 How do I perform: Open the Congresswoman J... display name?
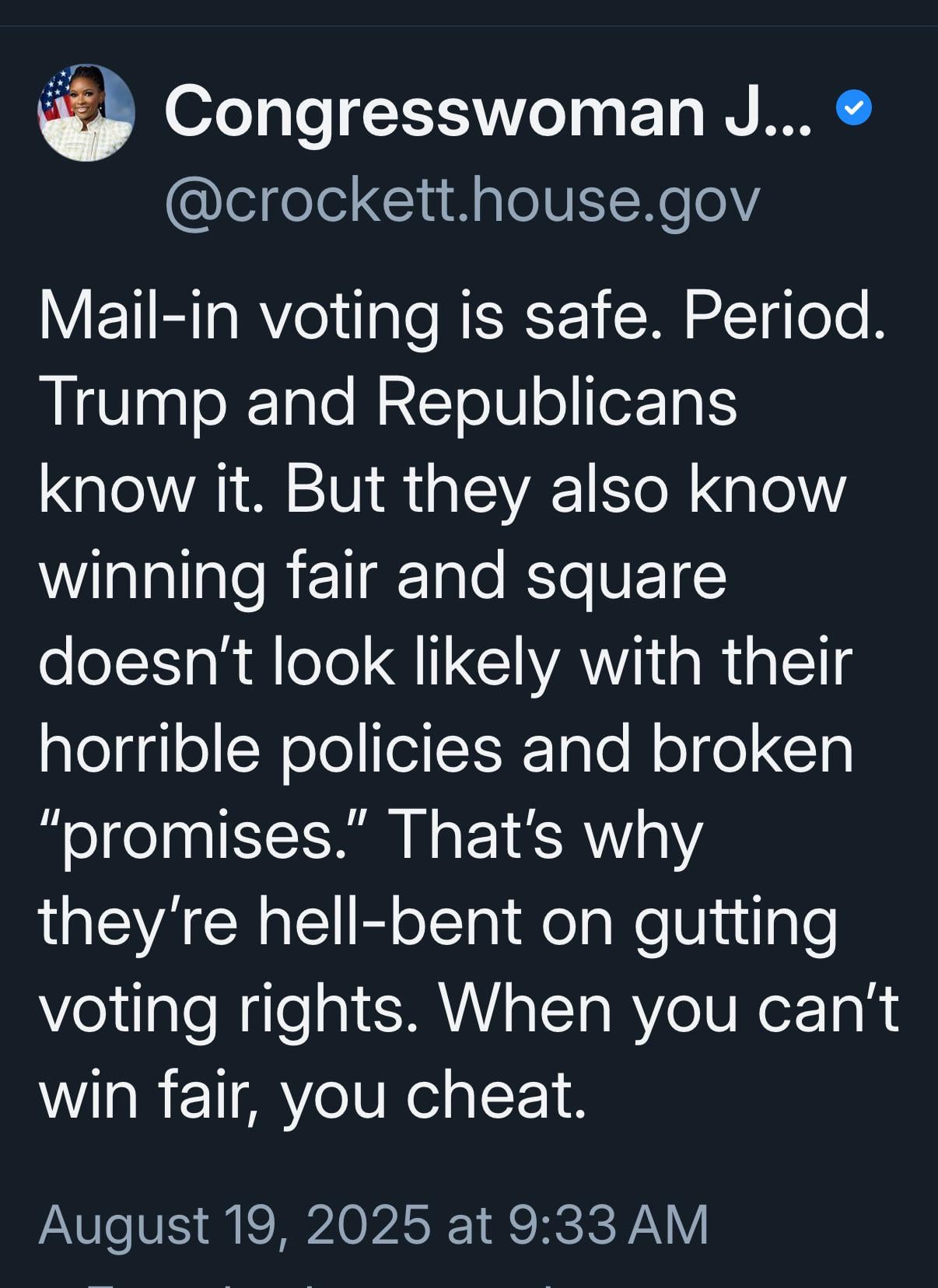[488, 111]
